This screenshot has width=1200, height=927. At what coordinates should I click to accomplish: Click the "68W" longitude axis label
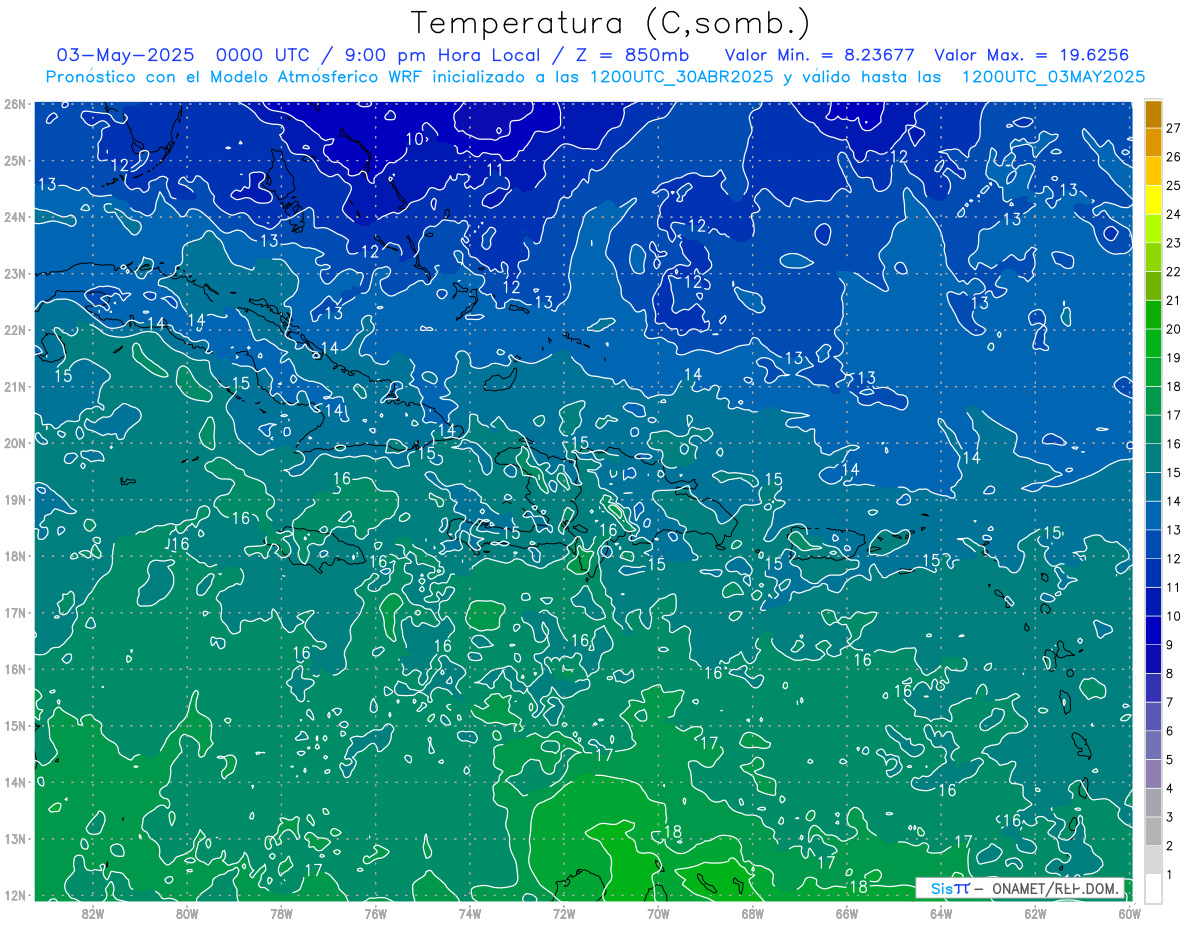753,913
